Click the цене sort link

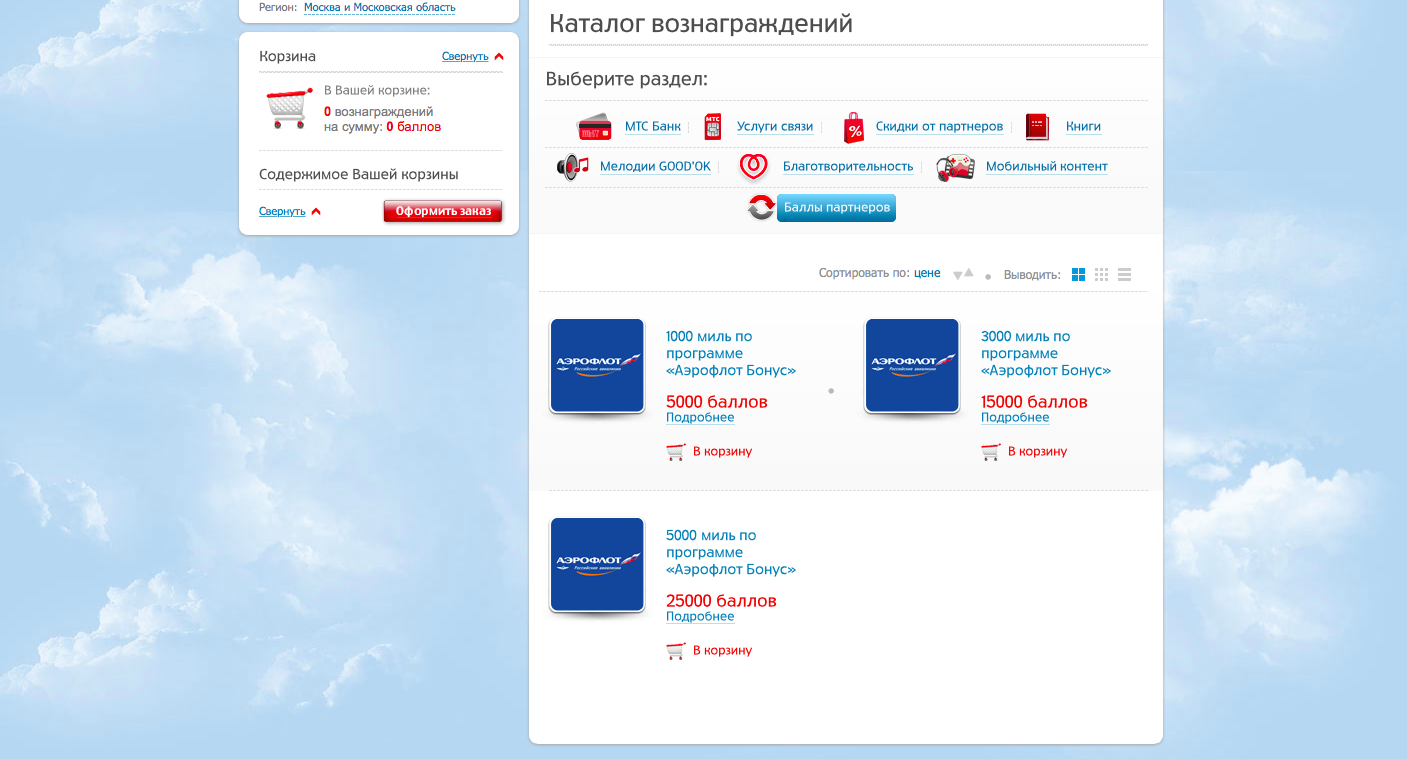click(x=927, y=273)
